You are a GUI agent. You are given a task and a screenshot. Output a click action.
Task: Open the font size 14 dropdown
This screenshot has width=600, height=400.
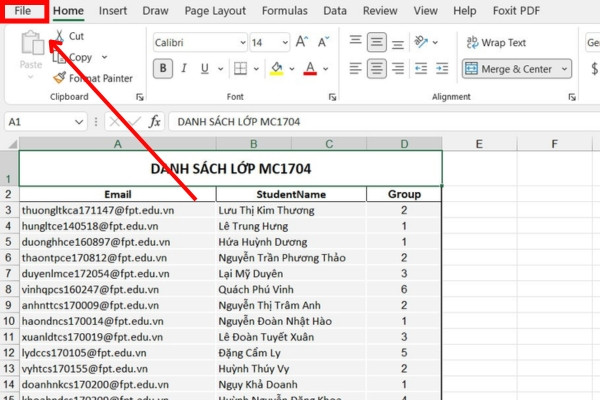[285, 42]
